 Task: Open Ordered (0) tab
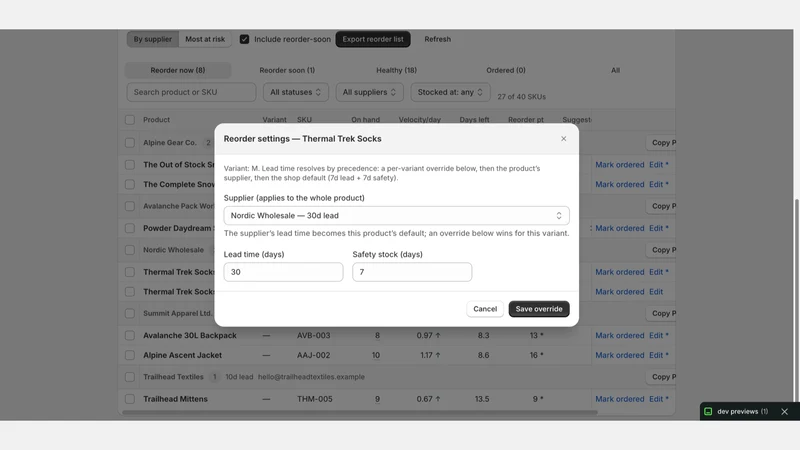(506, 70)
